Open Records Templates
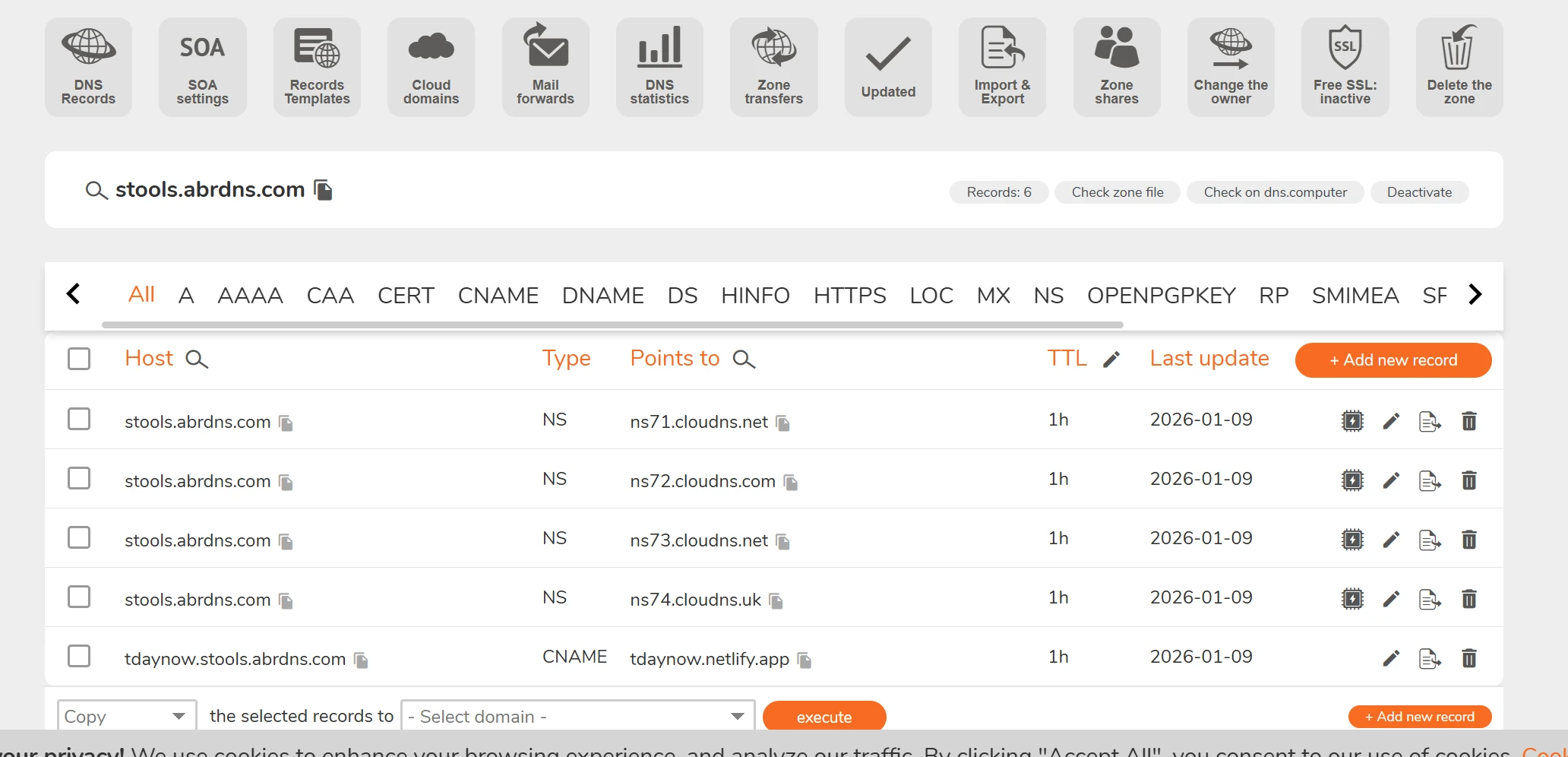Viewport: 1568px width, 757px height. [x=317, y=67]
